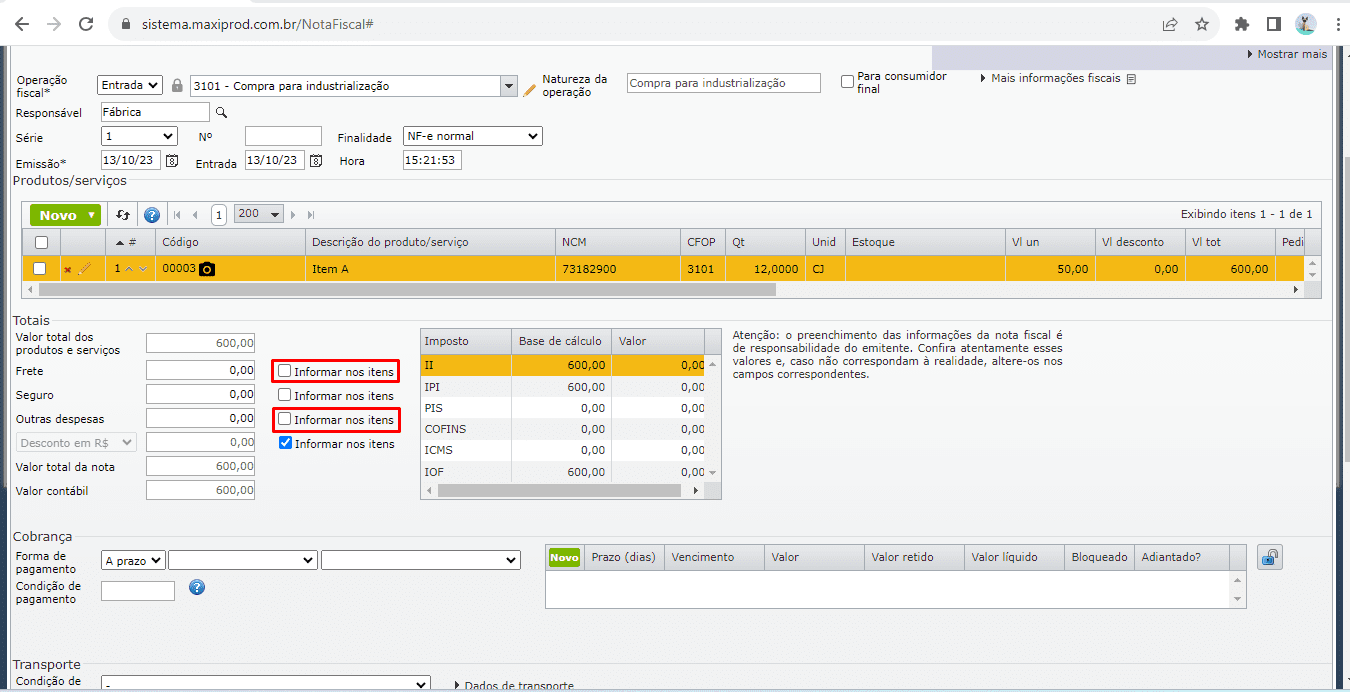Viewport: 1350px width, 692px height.
Task: Open the Finalidade 'NF-e normal' dropdown
Action: pyautogui.click(x=472, y=136)
